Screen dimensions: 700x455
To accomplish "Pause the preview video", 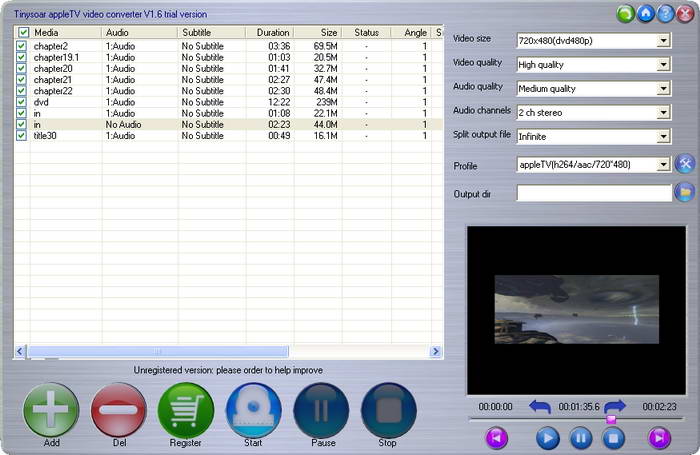I will pyautogui.click(x=581, y=438).
